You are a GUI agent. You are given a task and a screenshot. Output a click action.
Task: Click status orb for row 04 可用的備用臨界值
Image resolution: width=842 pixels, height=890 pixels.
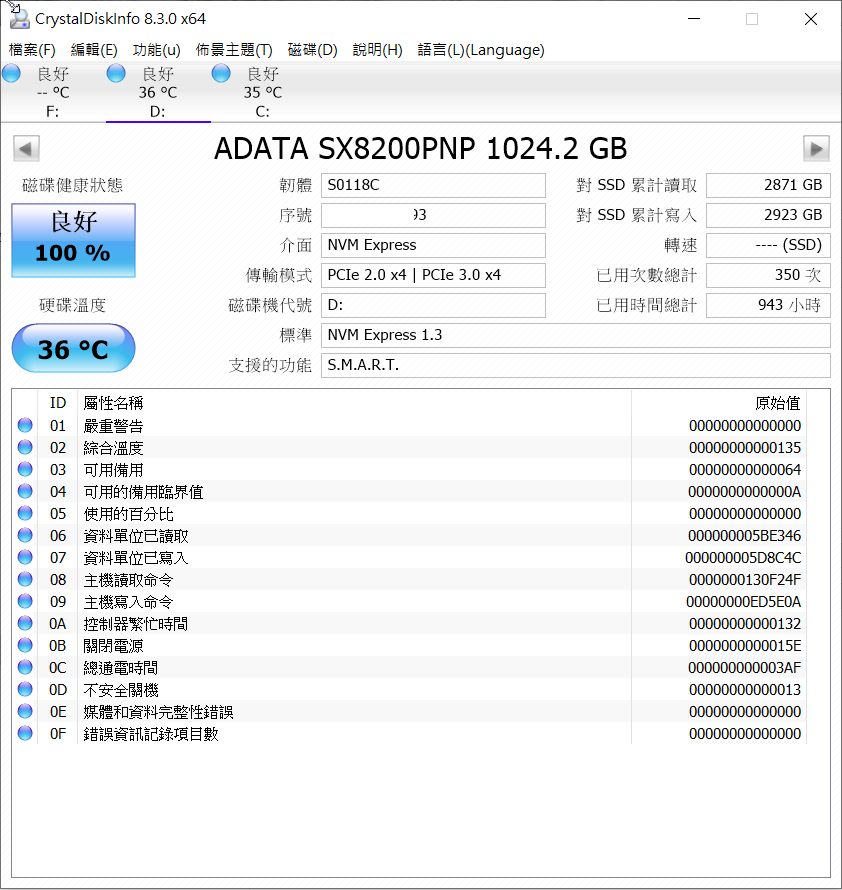(x=25, y=492)
